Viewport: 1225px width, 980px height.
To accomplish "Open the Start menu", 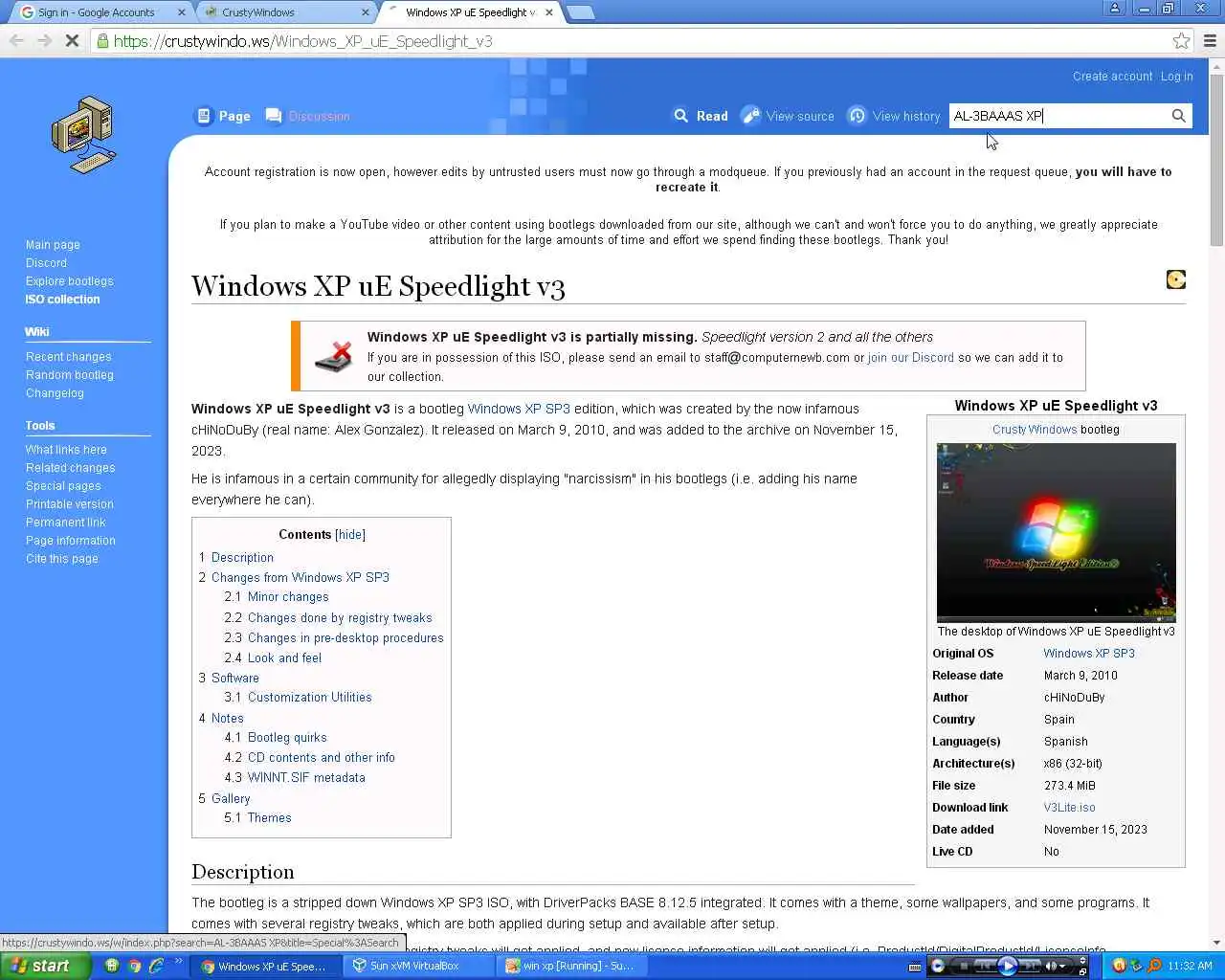I will coord(45,966).
